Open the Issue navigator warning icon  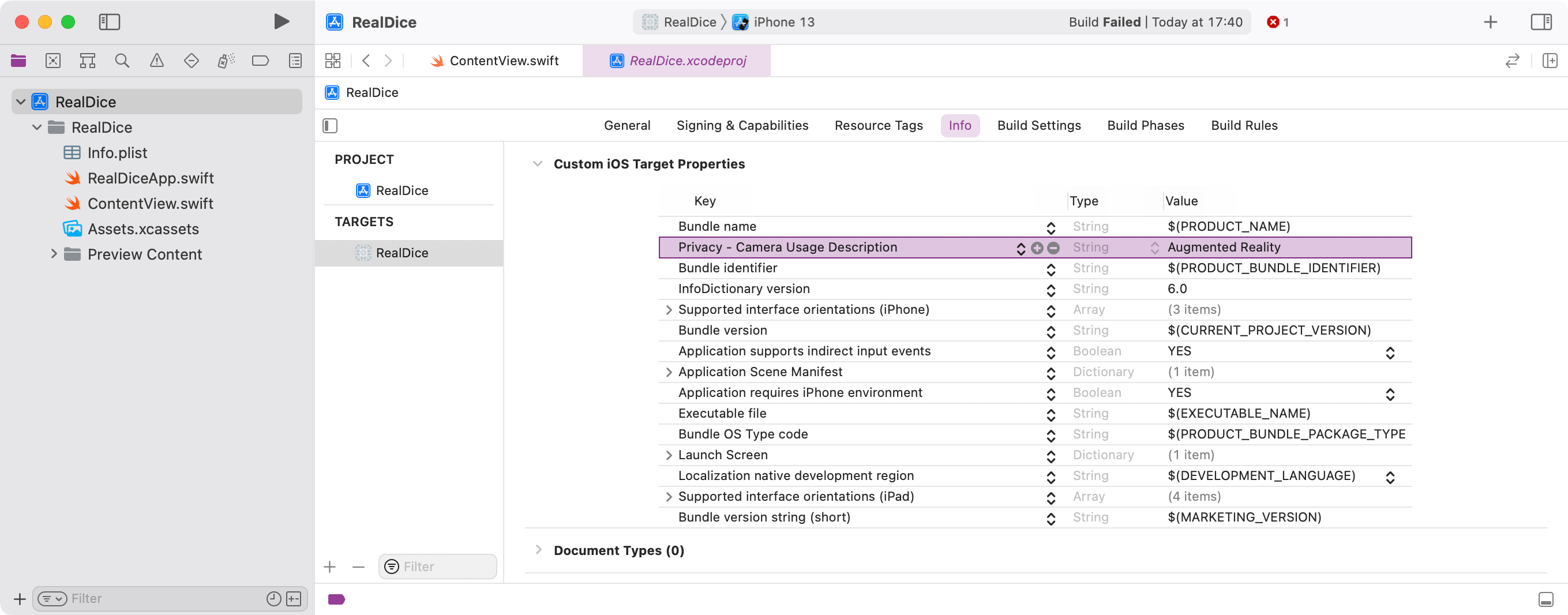[157, 61]
